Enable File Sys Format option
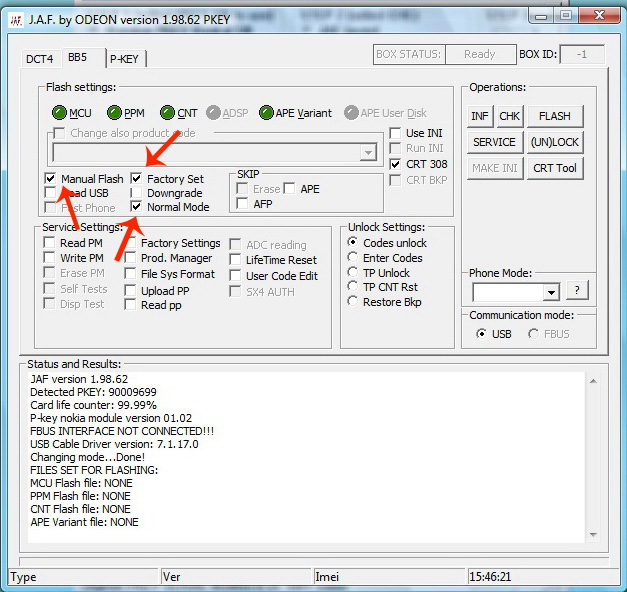Image resolution: width=627 pixels, height=592 pixels. pyautogui.click(x=130, y=274)
